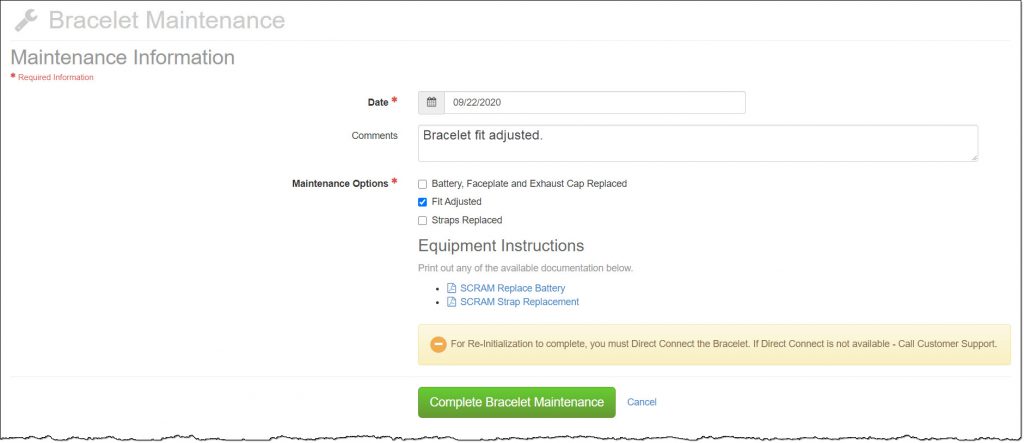The height and width of the screenshot is (443, 1024).
Task: Click PDF icon beside SCRAM Replace Battery
Action: tap(451, 288)
